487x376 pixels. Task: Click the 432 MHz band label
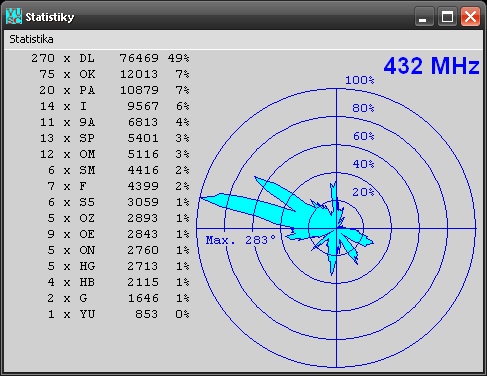(x=431, y=66)
